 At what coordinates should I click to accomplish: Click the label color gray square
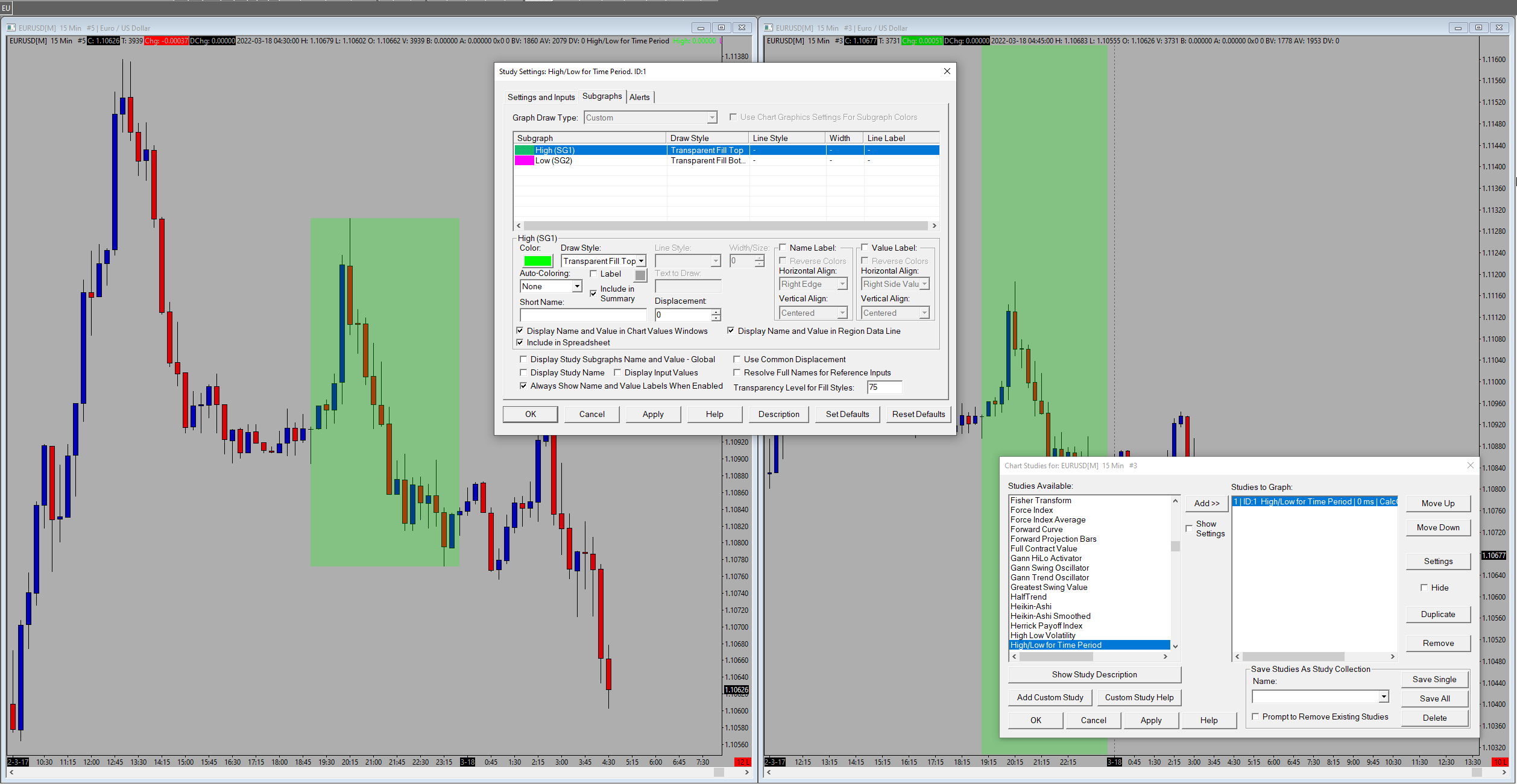pos(640,275)
